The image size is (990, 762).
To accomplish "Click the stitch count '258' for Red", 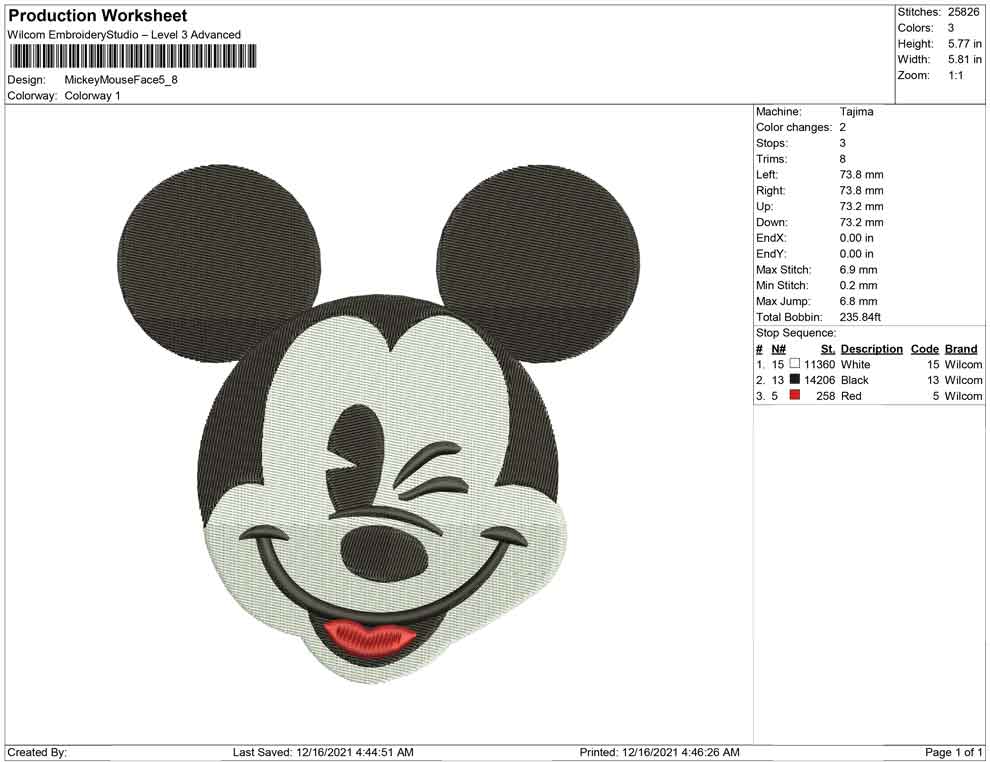I will point(826,396).
